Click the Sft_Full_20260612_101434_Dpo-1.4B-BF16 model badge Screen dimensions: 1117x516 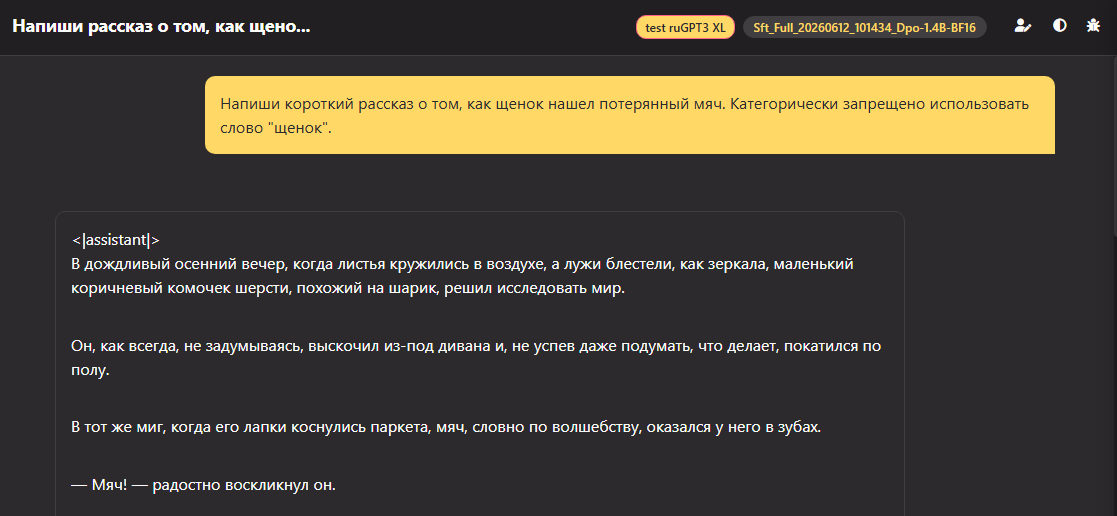click(865, 27)
